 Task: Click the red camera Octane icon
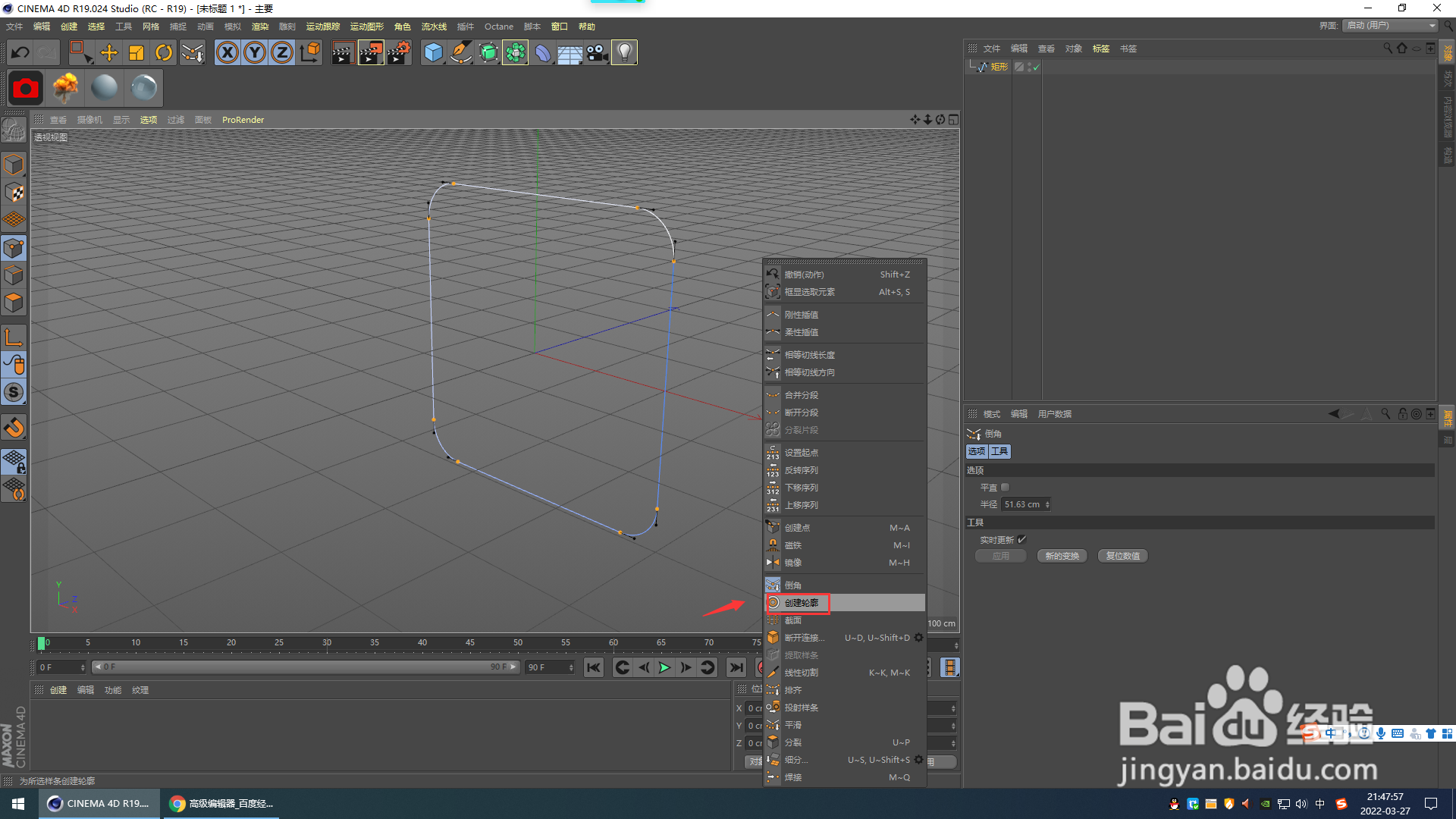click(x=25, y=88)
